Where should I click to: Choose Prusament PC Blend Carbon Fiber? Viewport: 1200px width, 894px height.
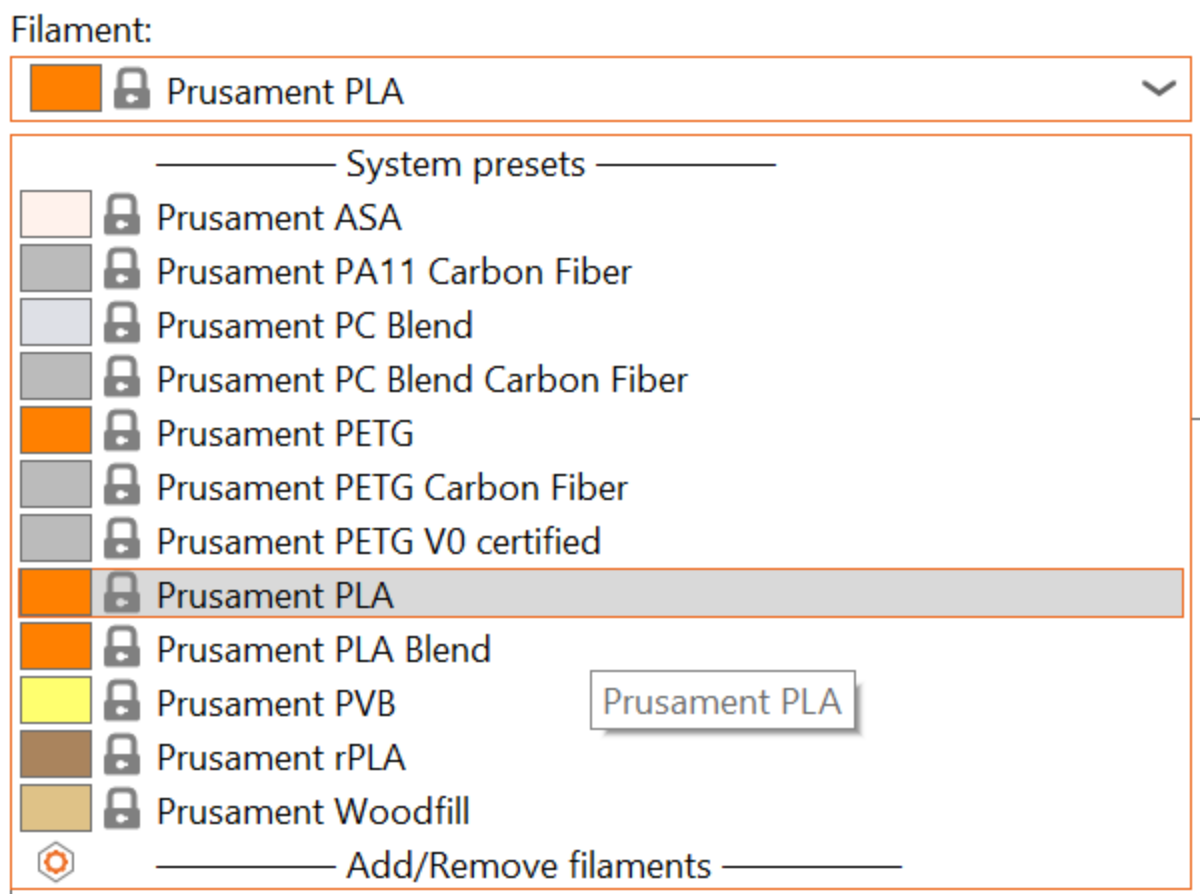point(422,379)
